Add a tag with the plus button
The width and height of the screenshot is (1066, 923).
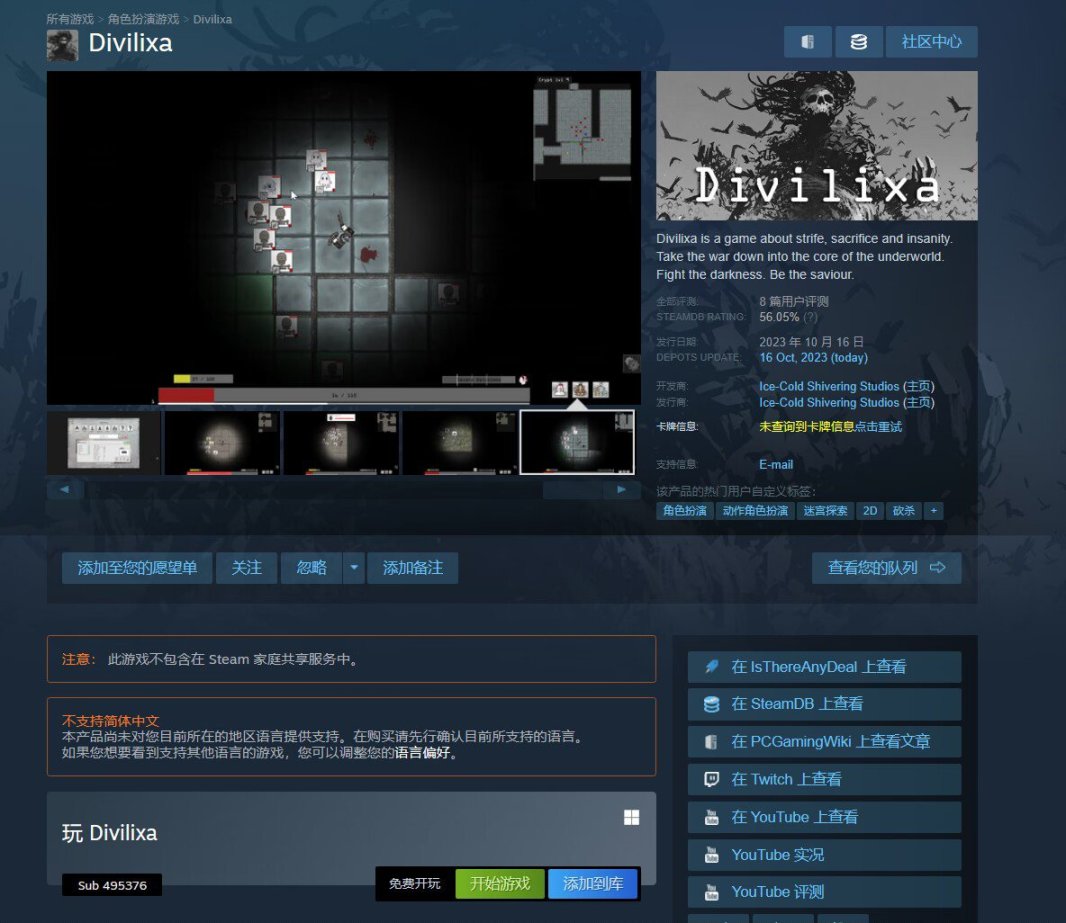click(933, 511)
